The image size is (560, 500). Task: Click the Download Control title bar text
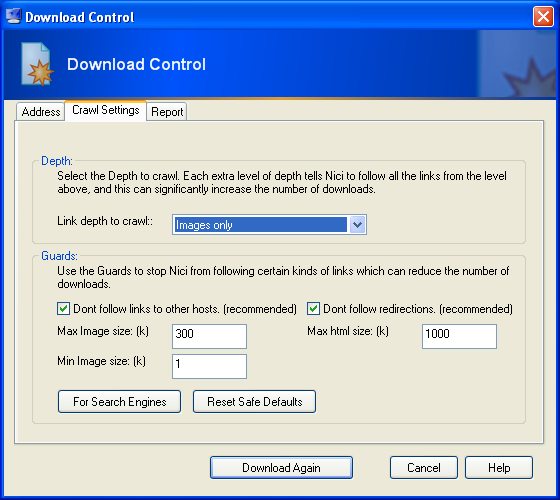pos(80,17)
